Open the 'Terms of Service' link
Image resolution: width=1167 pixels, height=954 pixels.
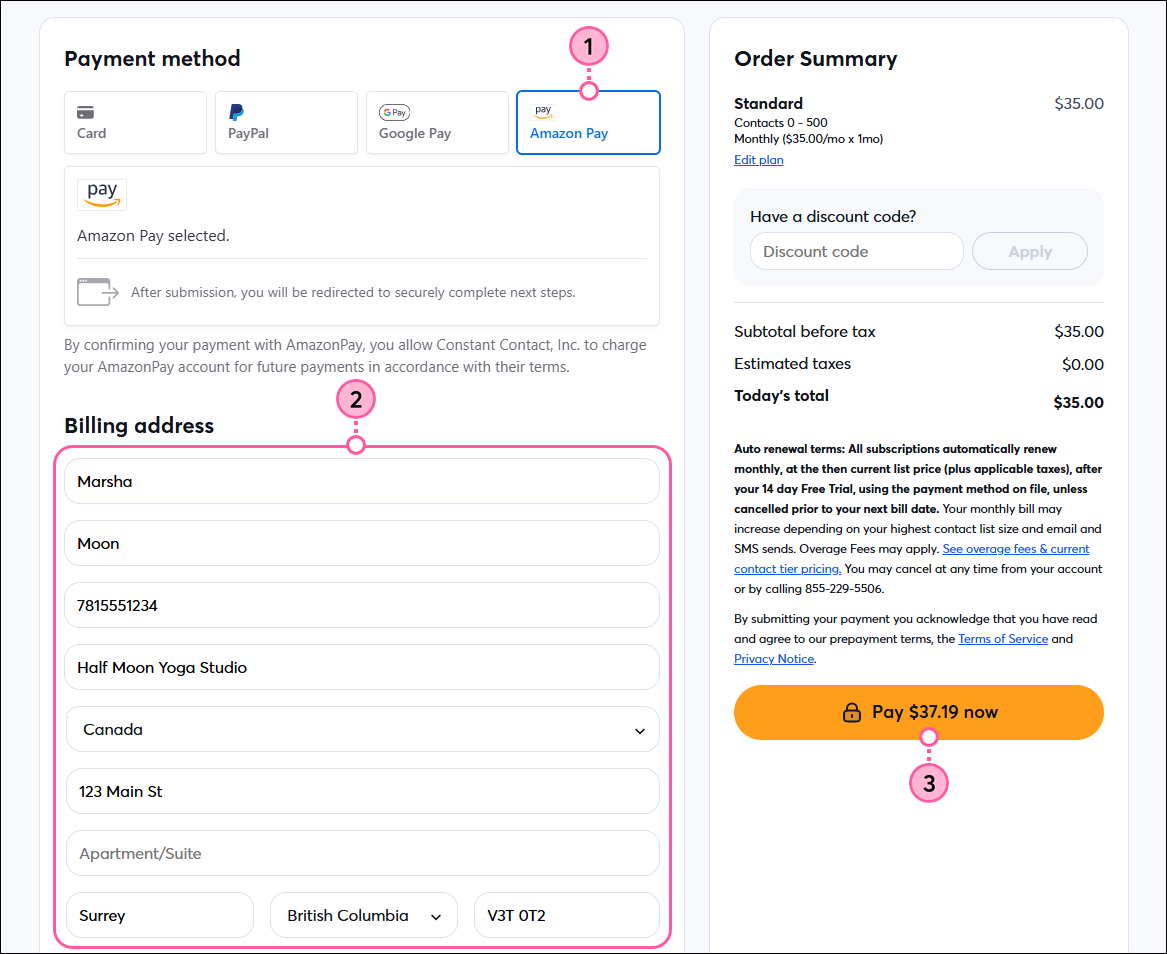click(x=1003, y=638)
